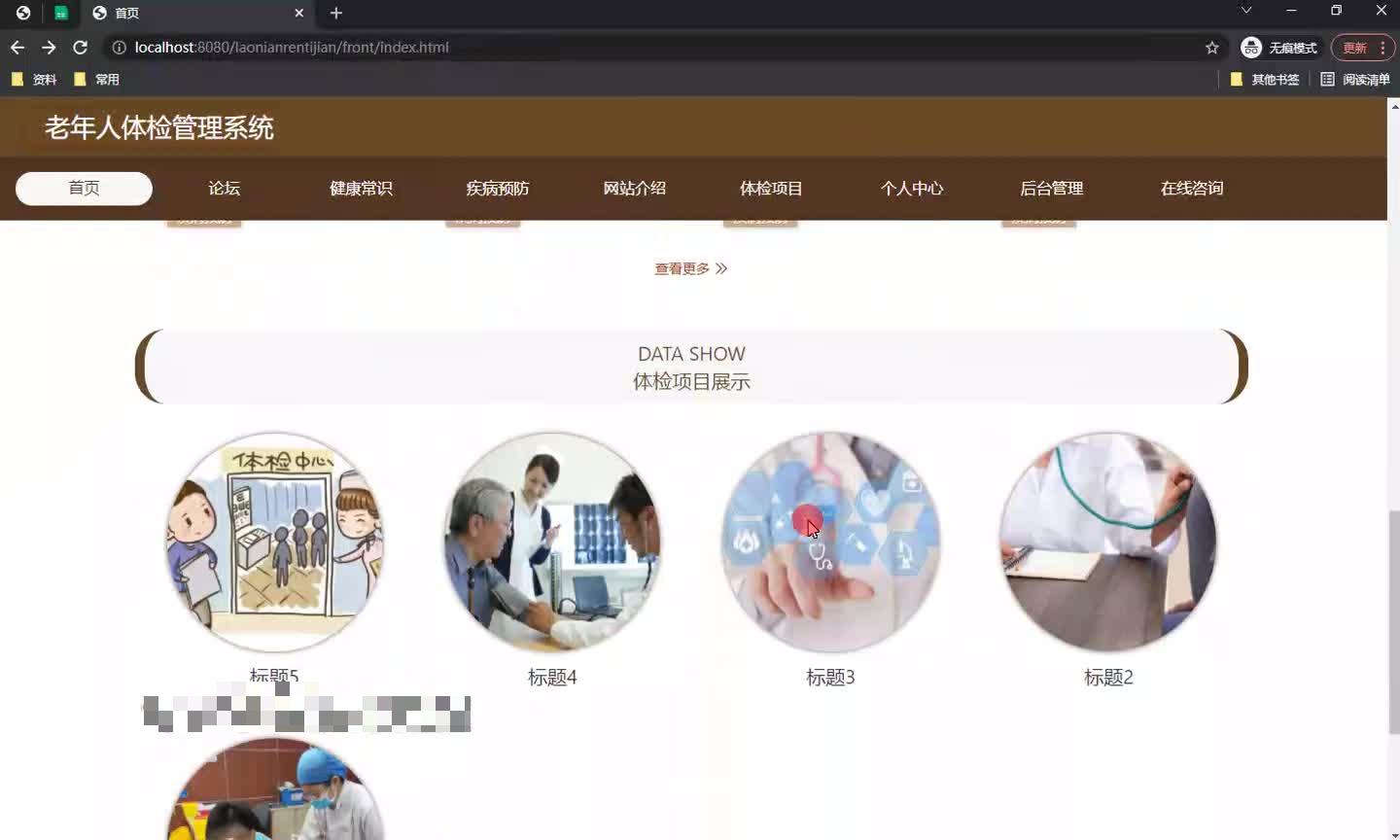
Task: Click the 标题4 item title
Action: [552, 678]
